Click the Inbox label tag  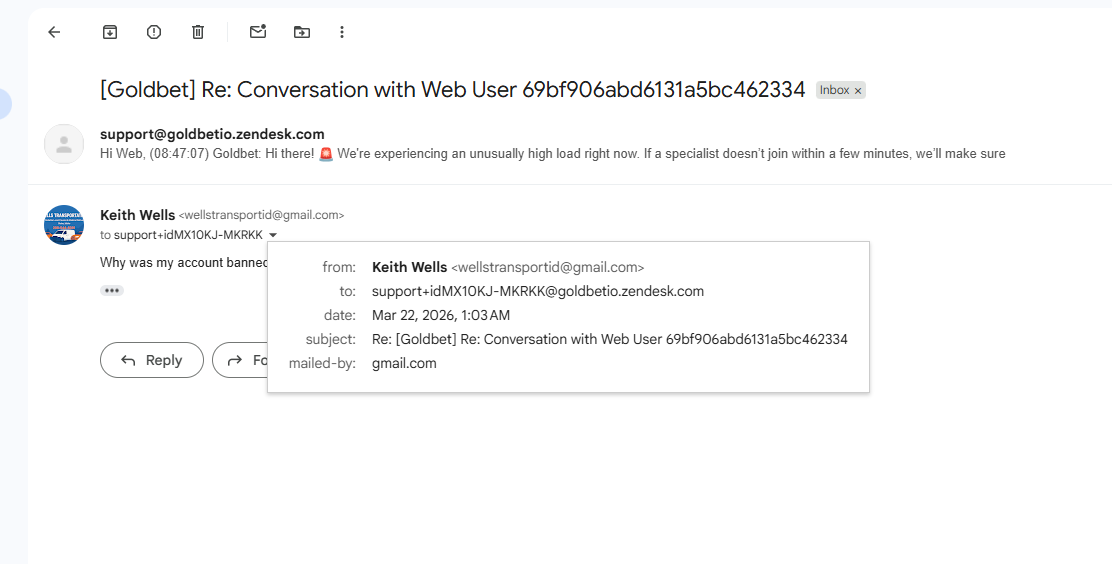click(x=834, y=90)
